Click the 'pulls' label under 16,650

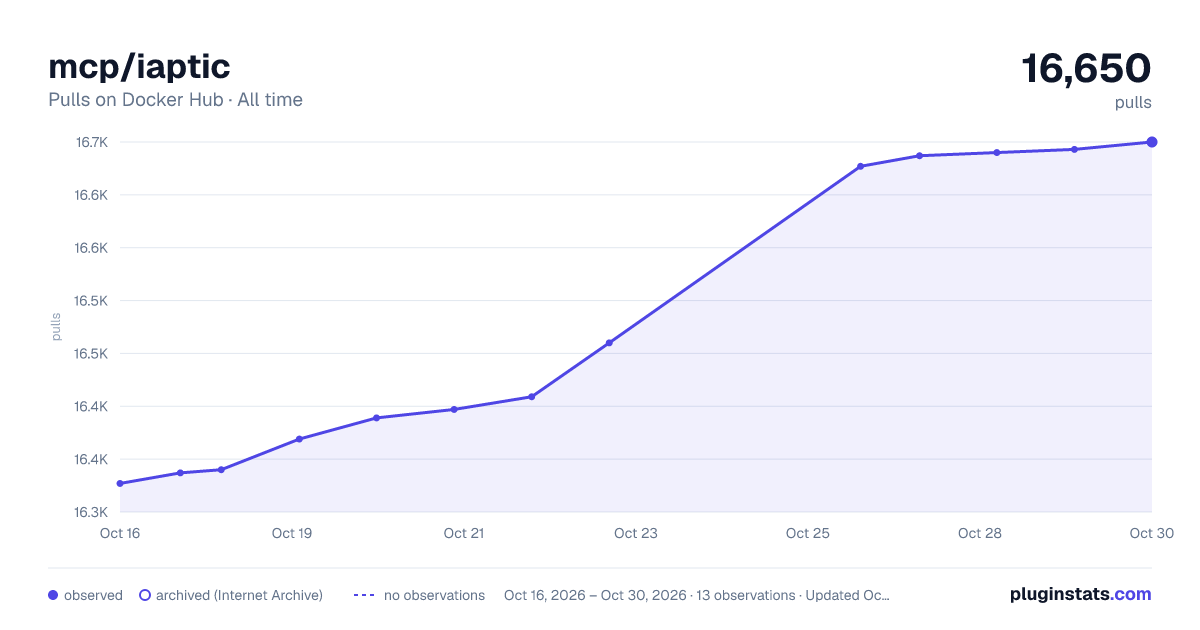tap(1133, 102)
